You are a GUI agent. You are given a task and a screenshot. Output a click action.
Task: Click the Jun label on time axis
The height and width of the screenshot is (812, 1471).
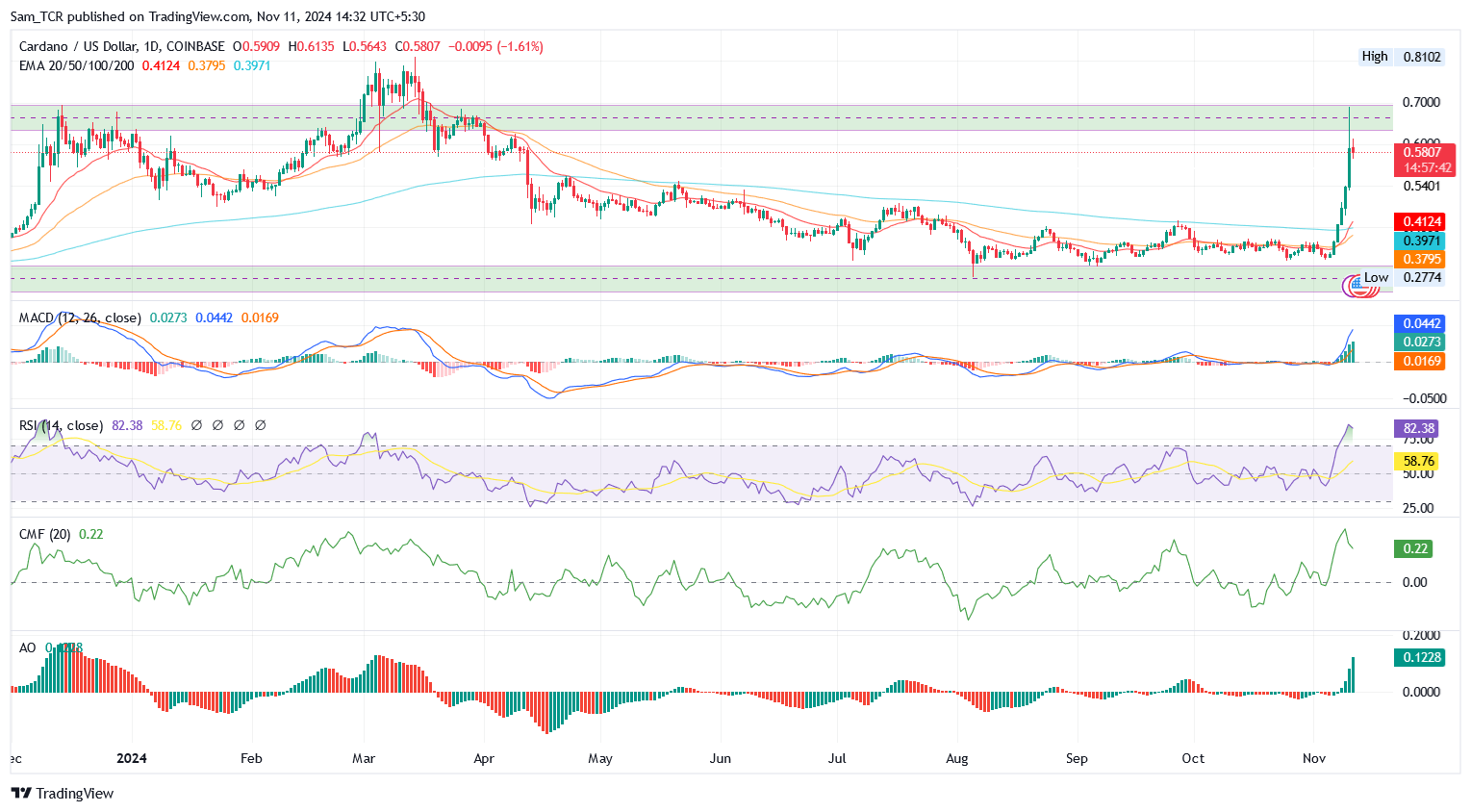[720, 758]
